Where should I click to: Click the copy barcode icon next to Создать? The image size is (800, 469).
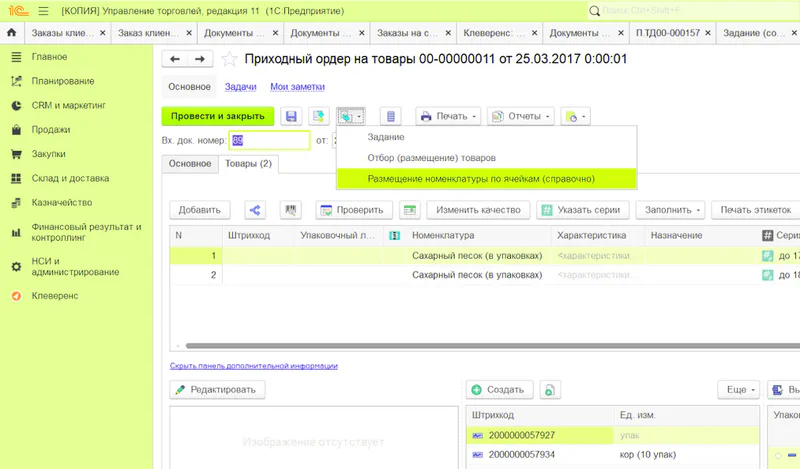(551, 389)
